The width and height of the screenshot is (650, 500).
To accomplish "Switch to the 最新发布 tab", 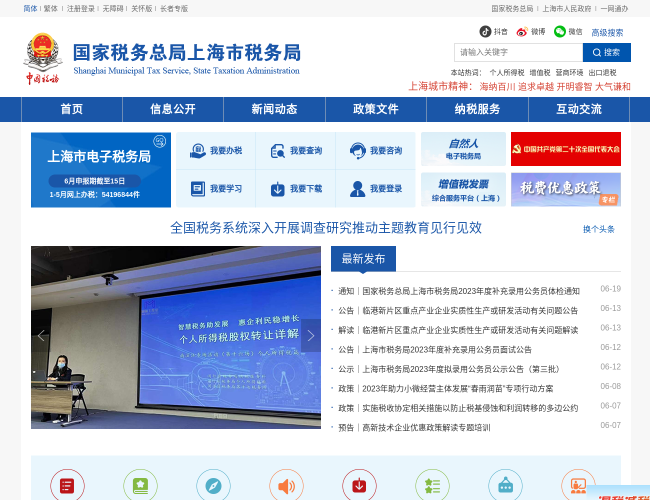I will (x=363, y=259).
